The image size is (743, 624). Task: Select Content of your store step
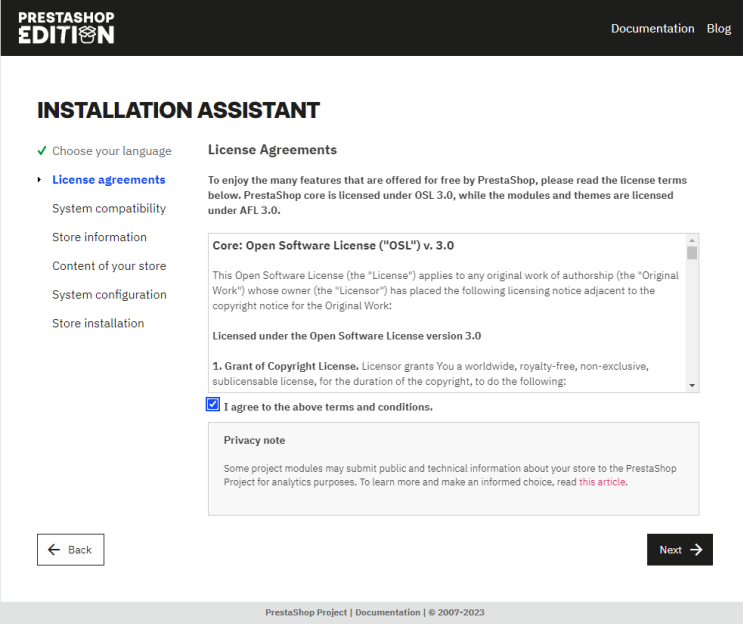point(109,266)
